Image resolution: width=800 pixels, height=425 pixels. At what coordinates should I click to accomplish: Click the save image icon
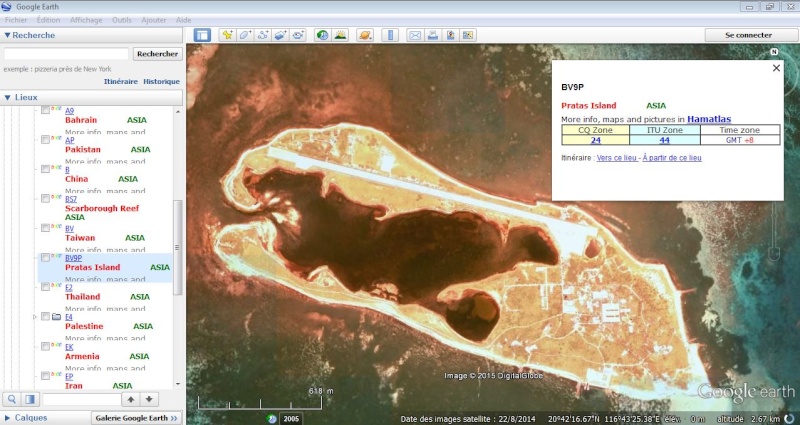point(451,35)
